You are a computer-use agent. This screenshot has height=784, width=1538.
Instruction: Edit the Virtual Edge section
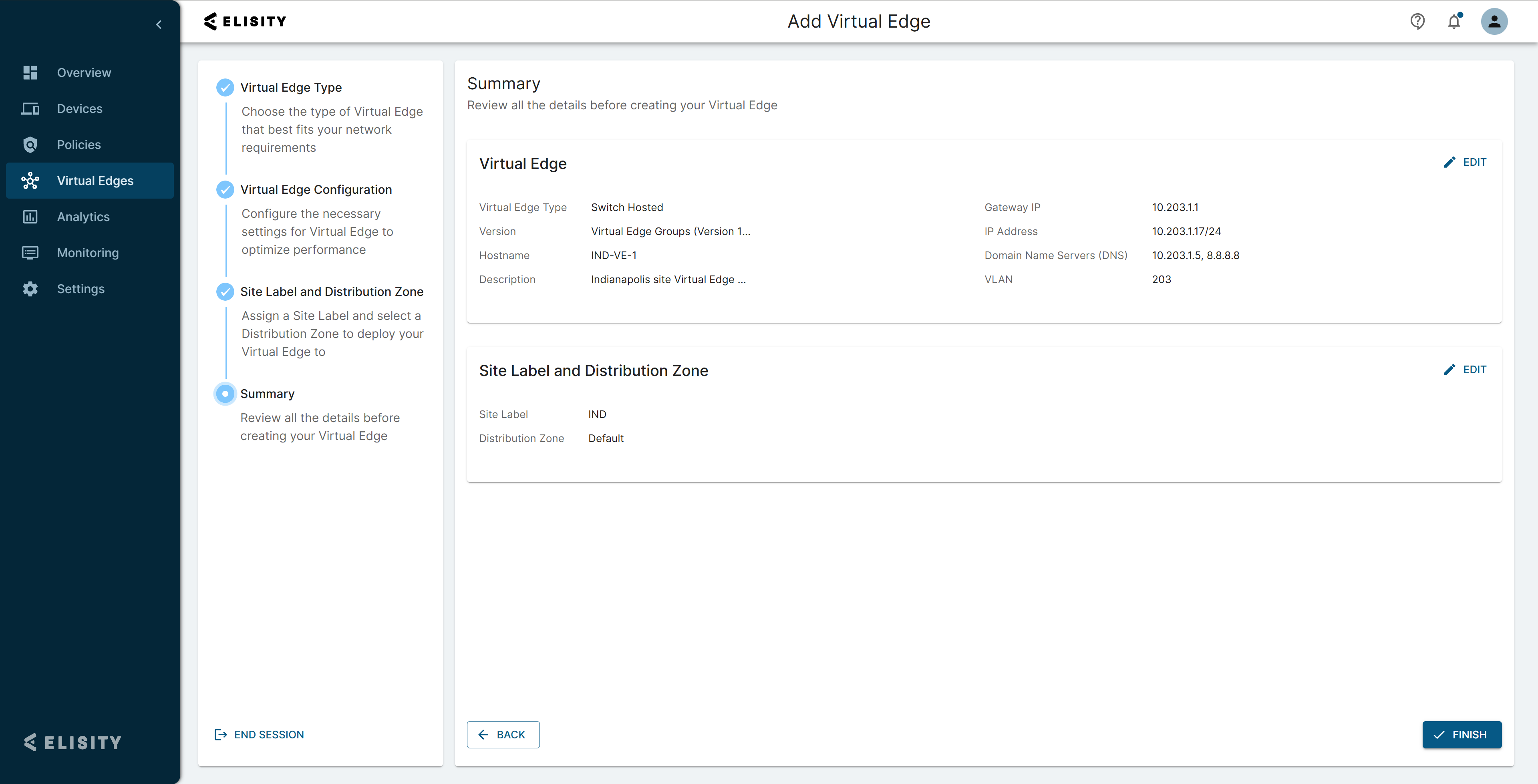tap(1465, 163)
